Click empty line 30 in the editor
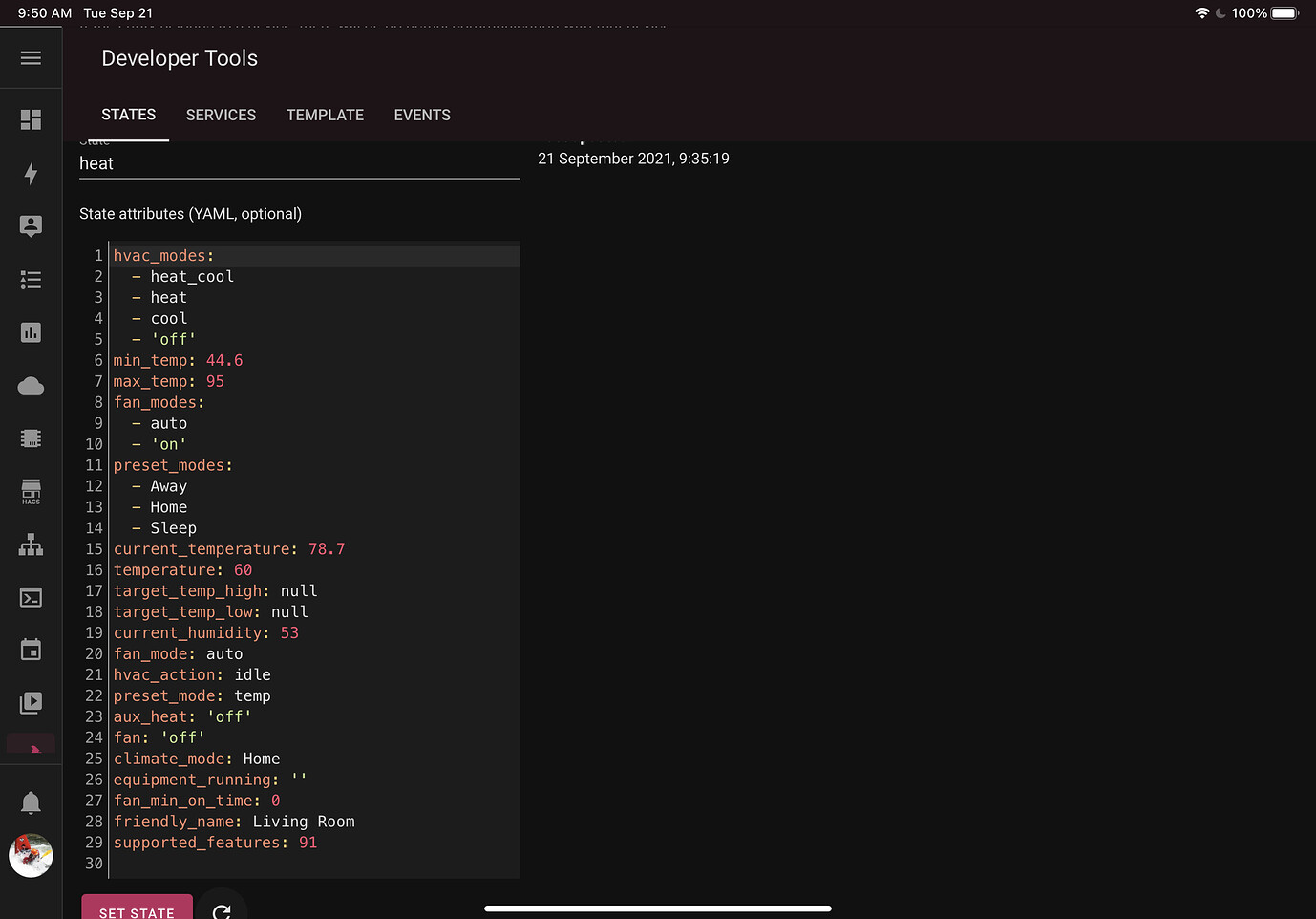Viewport: 1316px width, 919px height. tap(315, 865)
